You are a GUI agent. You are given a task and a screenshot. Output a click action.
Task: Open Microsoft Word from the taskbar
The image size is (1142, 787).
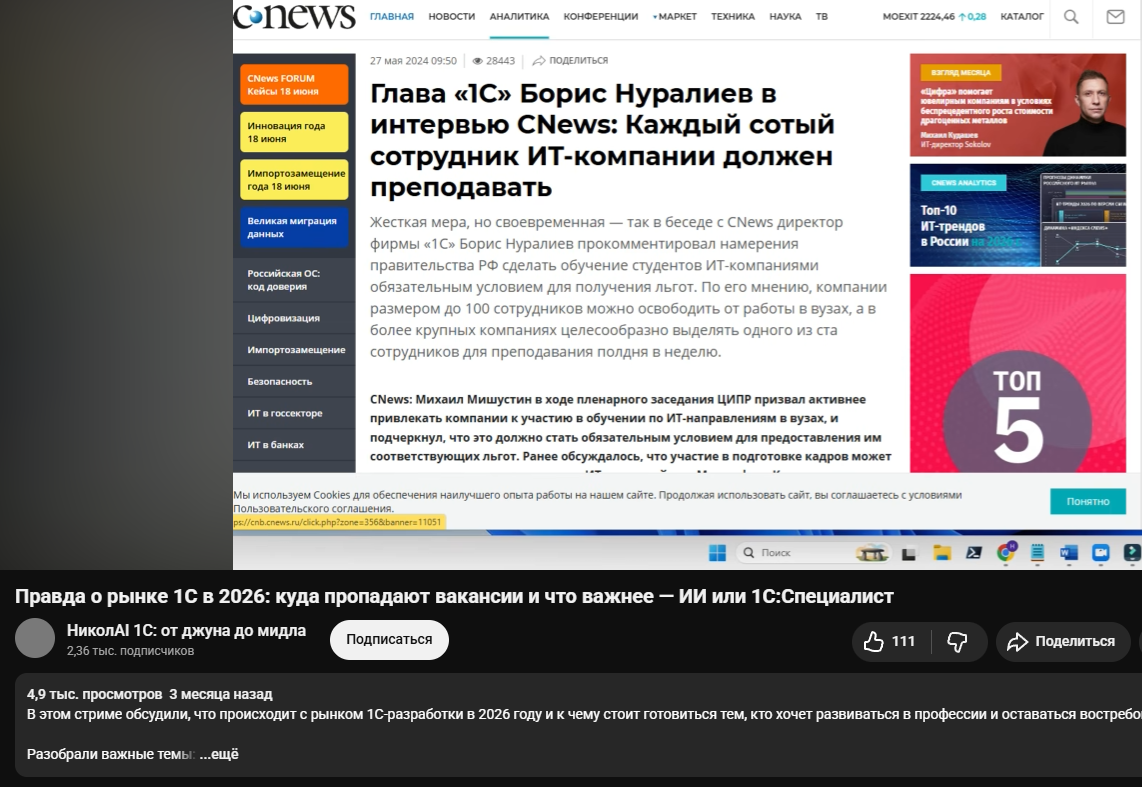1068,553
